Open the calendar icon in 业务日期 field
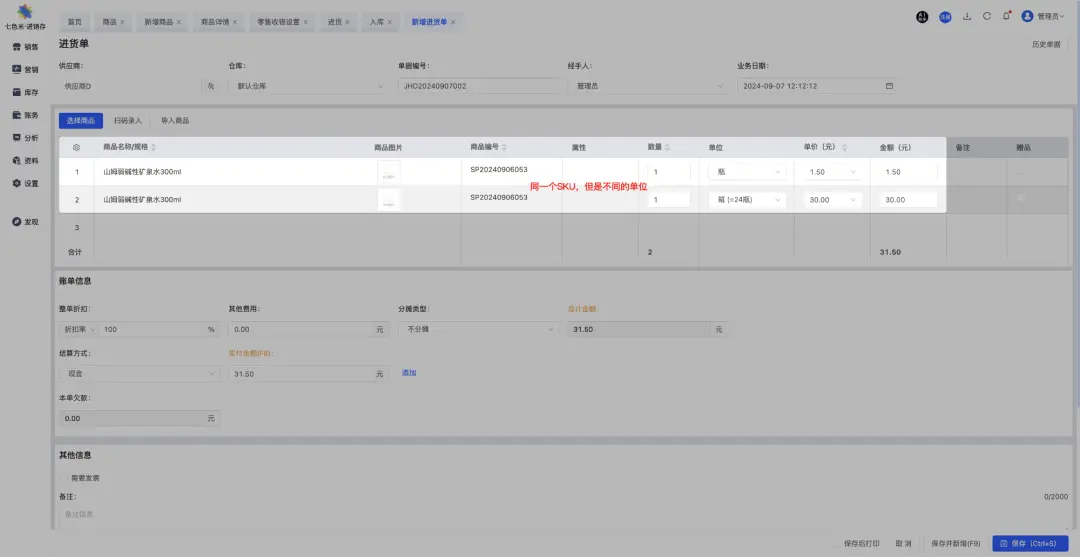Screen dimensions: 1080x557 [x=889, y=86]
